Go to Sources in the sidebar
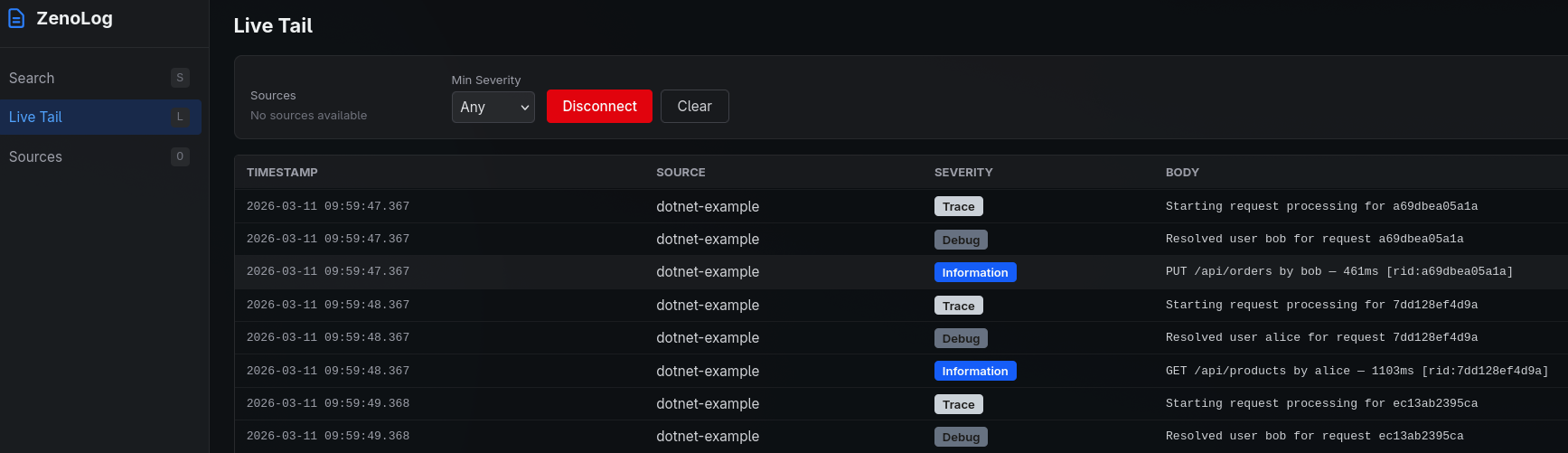Viewport: 1568px width, 453px height. (x=100, y=156)
